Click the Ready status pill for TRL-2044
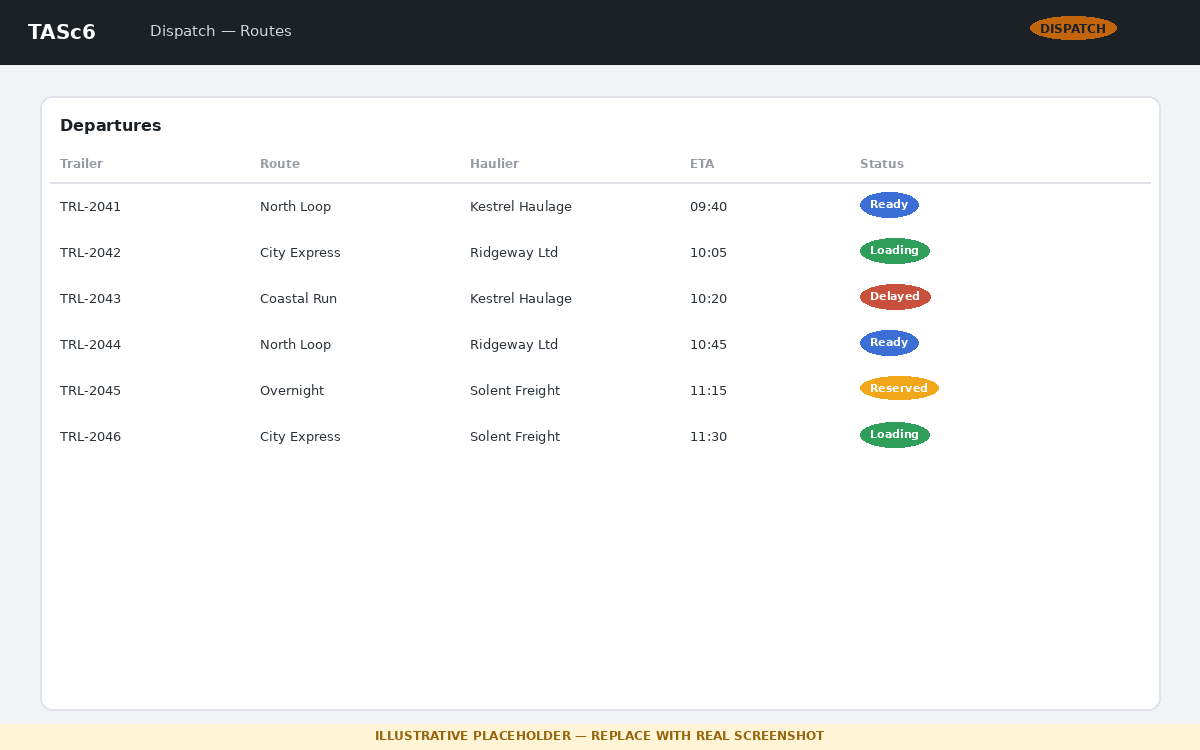This screenshot has height=750, width=1200. coord(889,343)
